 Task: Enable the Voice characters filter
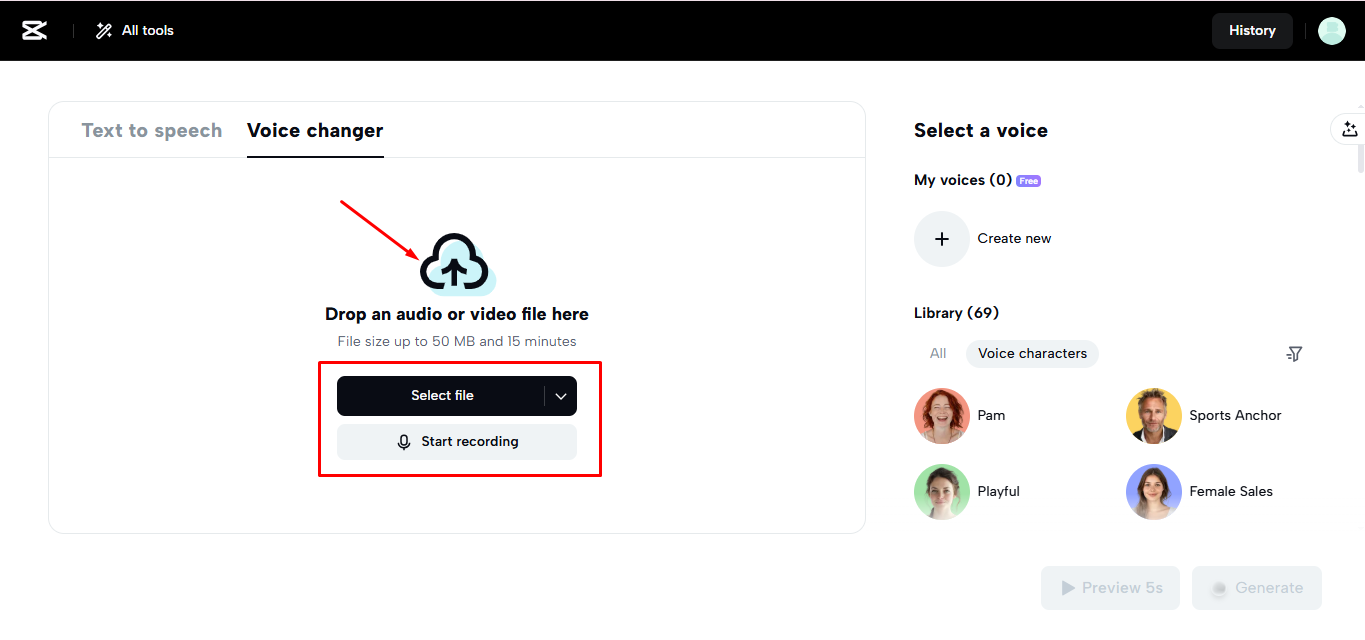[x=1032, y=353]
